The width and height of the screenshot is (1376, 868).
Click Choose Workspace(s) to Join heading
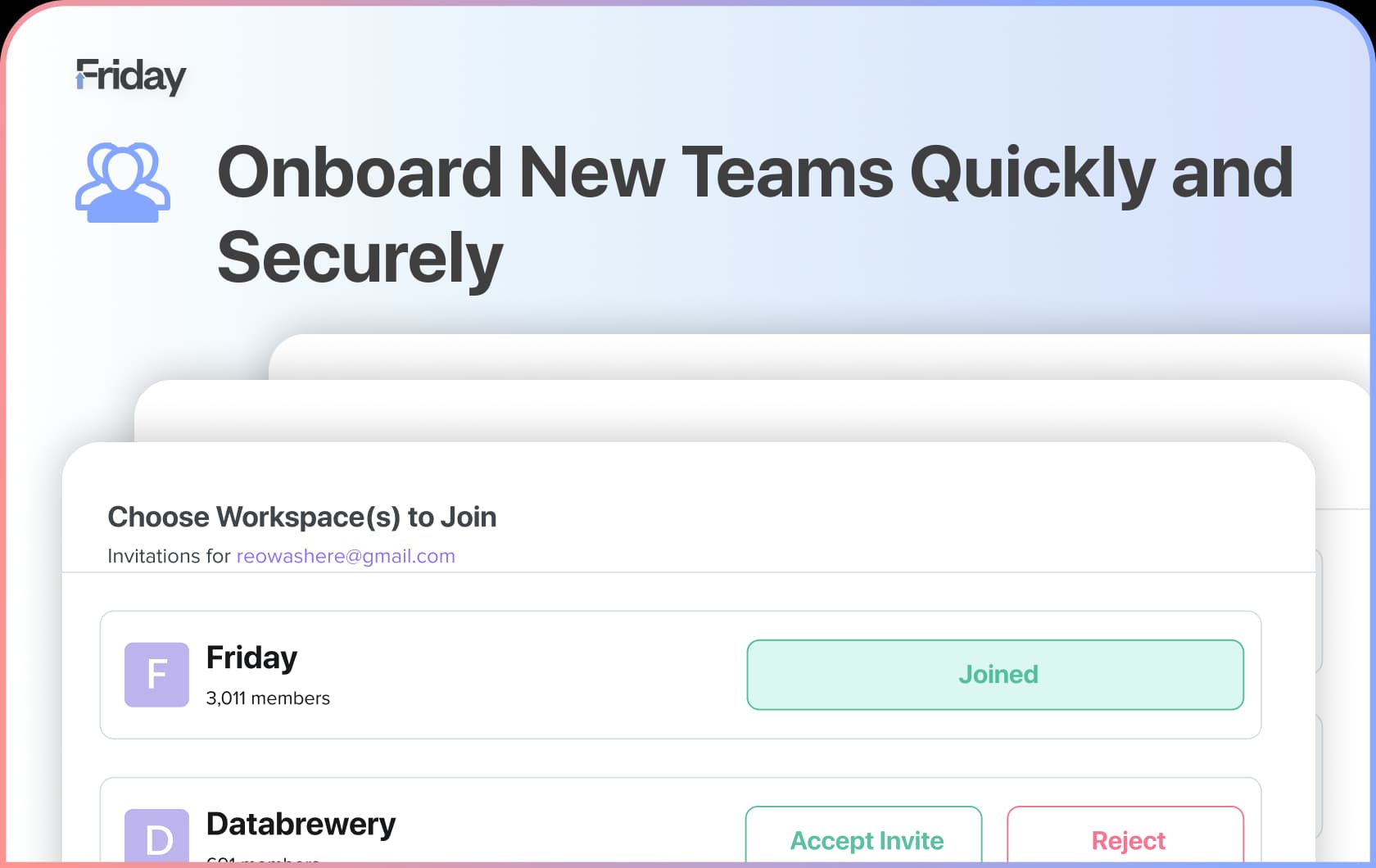302,517
